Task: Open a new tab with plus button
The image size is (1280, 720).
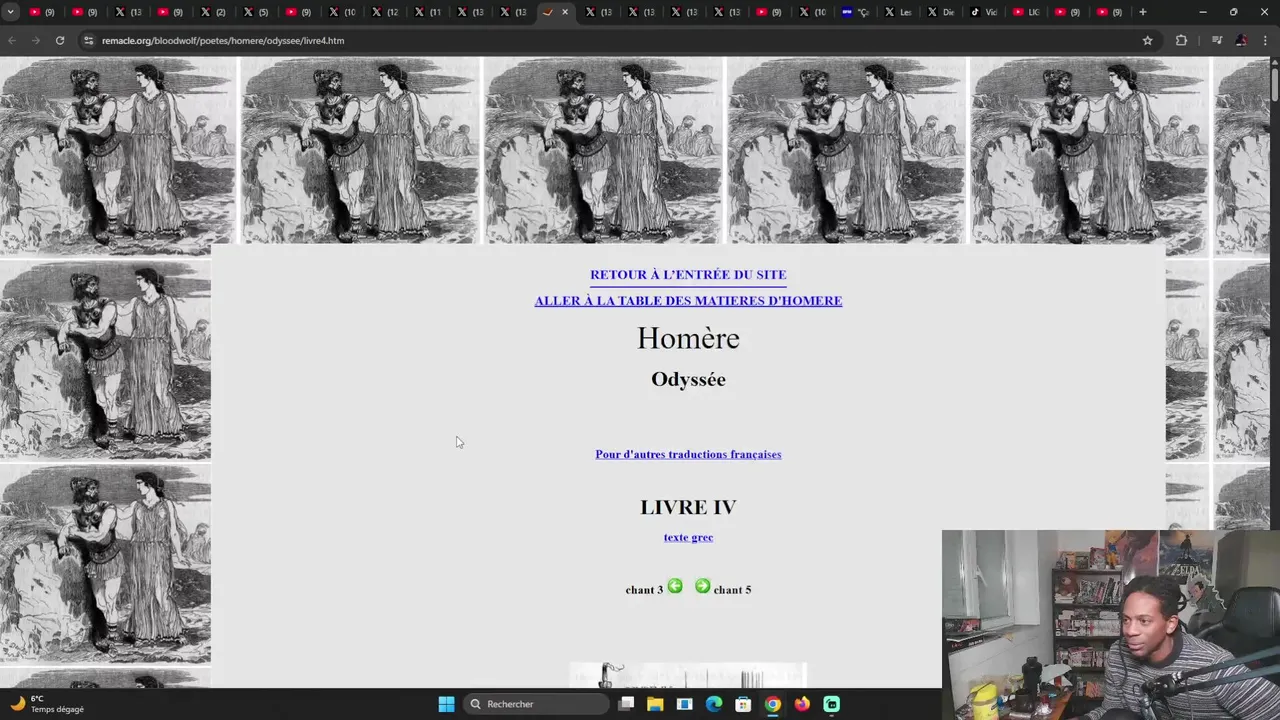Action: tap(1142, 12)
